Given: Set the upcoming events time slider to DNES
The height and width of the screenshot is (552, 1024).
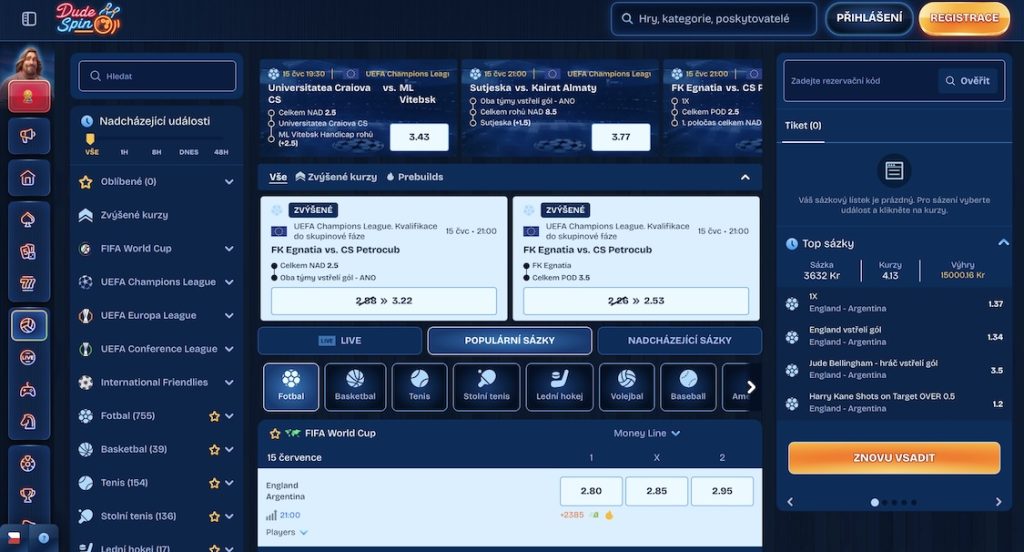Looking at the screenshot, I should [189, 152].
